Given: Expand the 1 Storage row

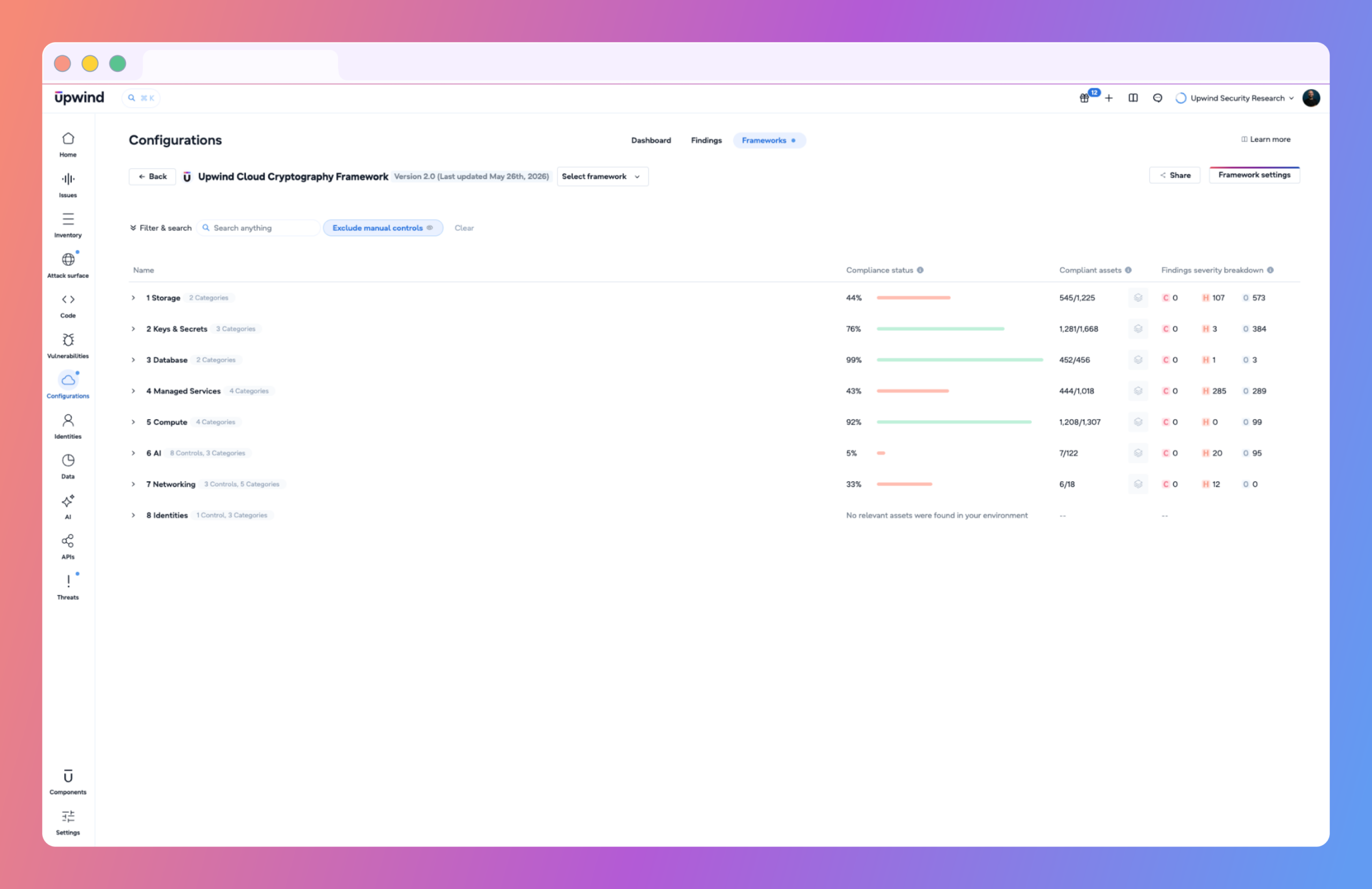Looking at the screenshot, I should click(x=133, y=298).
